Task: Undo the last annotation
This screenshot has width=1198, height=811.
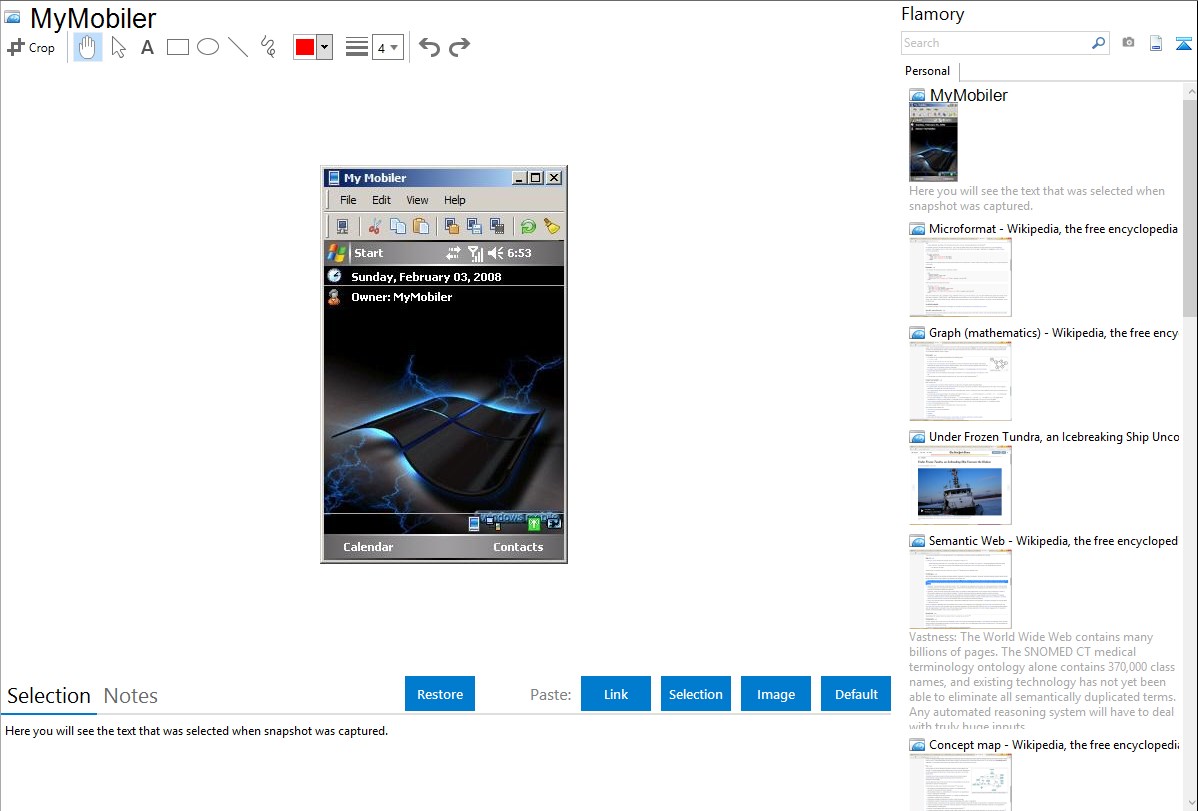Action: (x=429, y=47)
